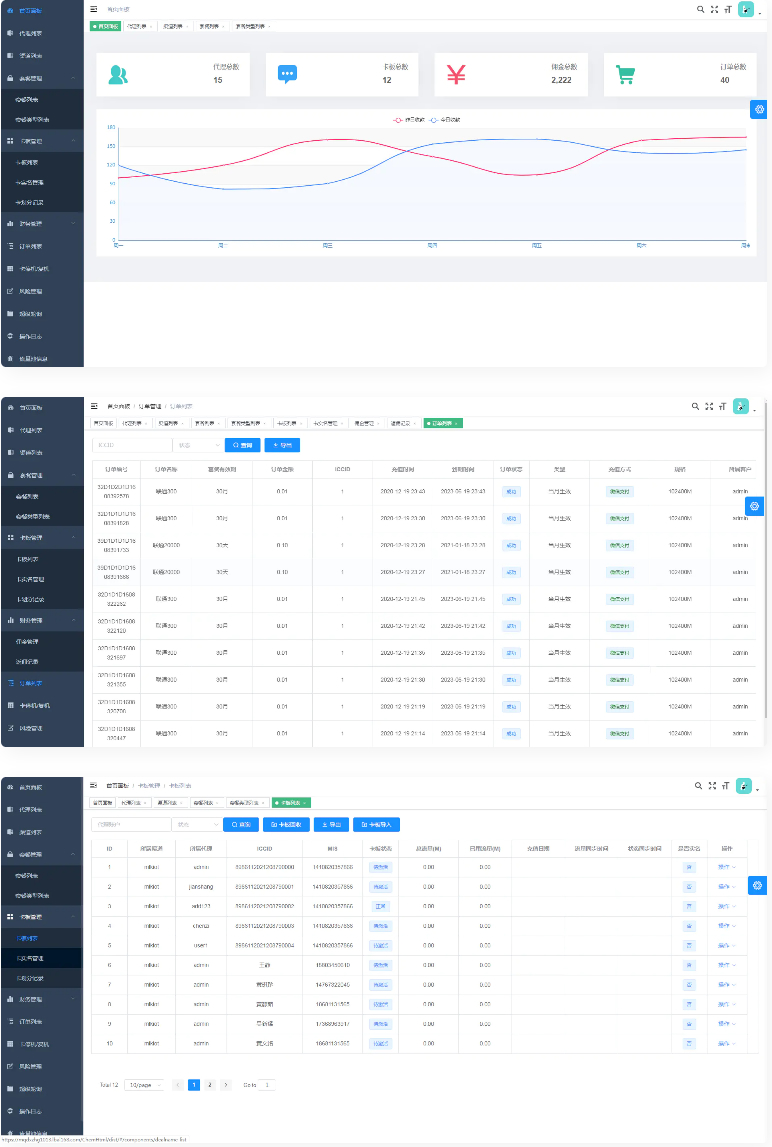Viewport: 772px width, 1147px height.
Task: Click the font size icon in the card list header
Action: tap(727, 787)
